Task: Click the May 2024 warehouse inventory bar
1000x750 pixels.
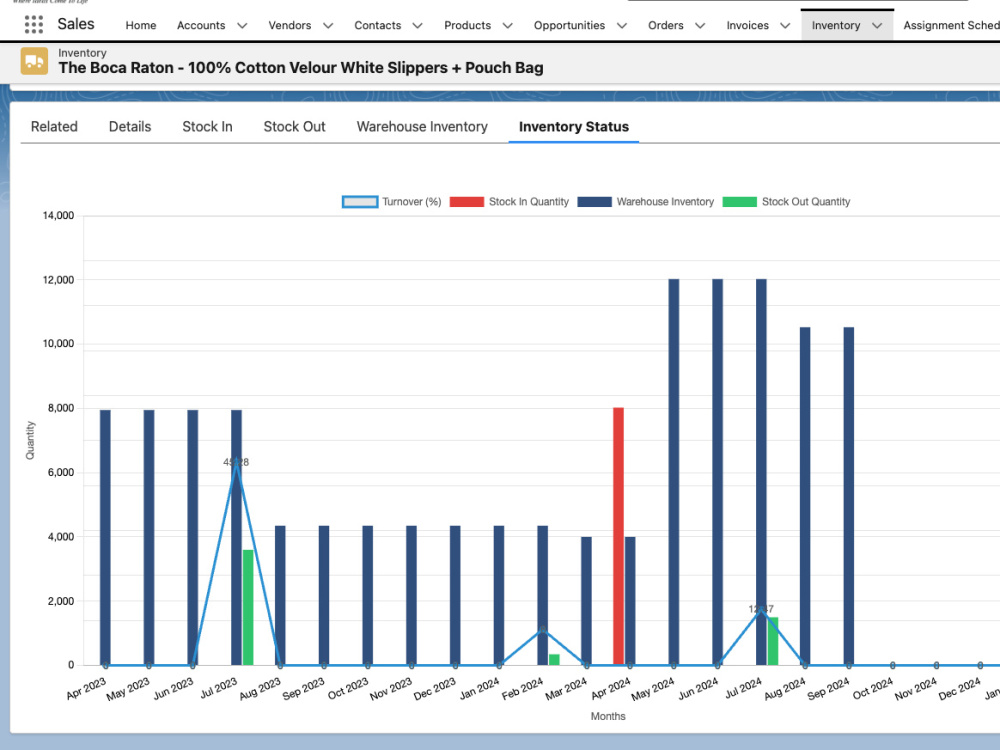Action: coord(674,472)
